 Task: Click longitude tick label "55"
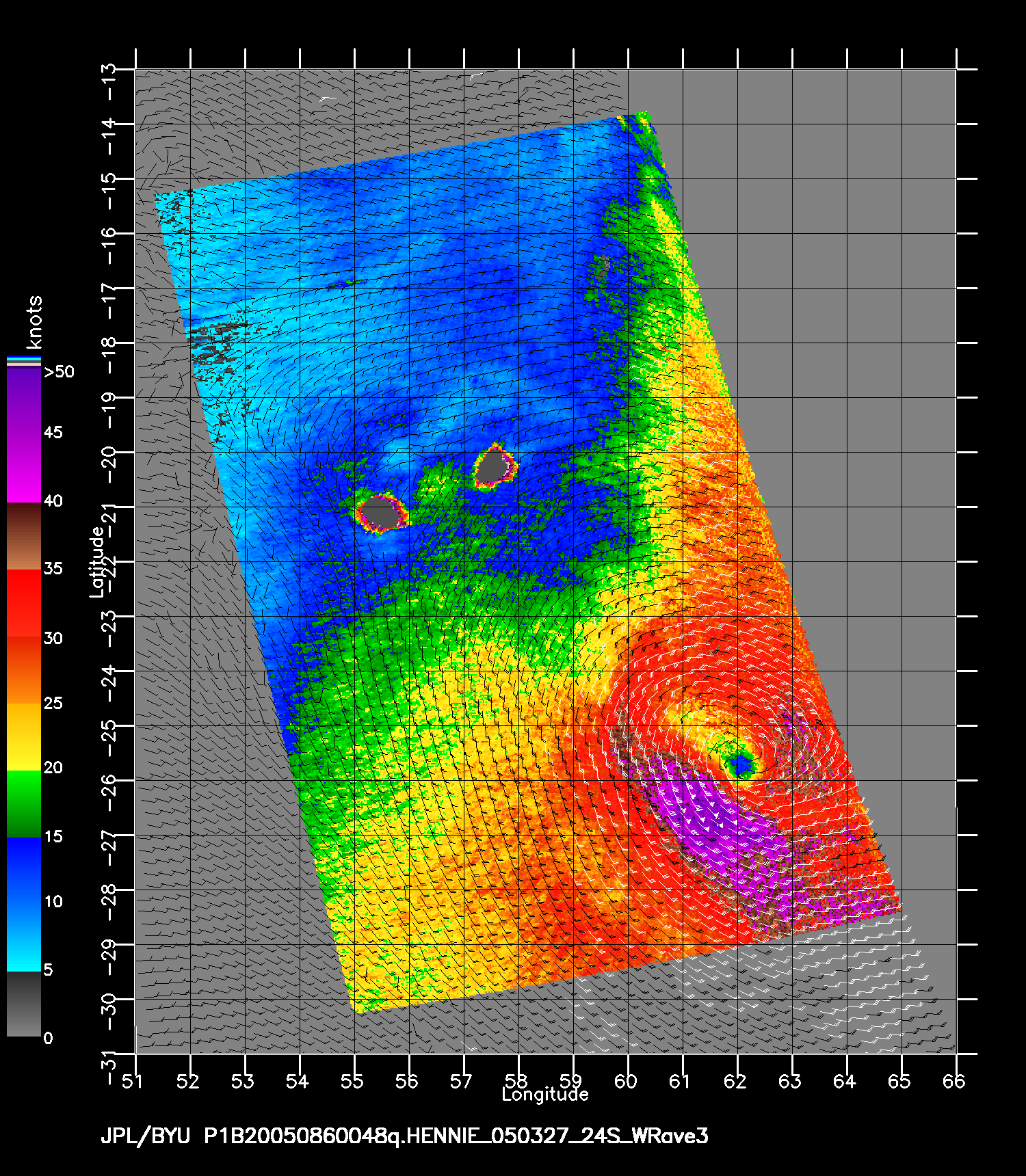pyautogui.click(x=352, y=1080)
